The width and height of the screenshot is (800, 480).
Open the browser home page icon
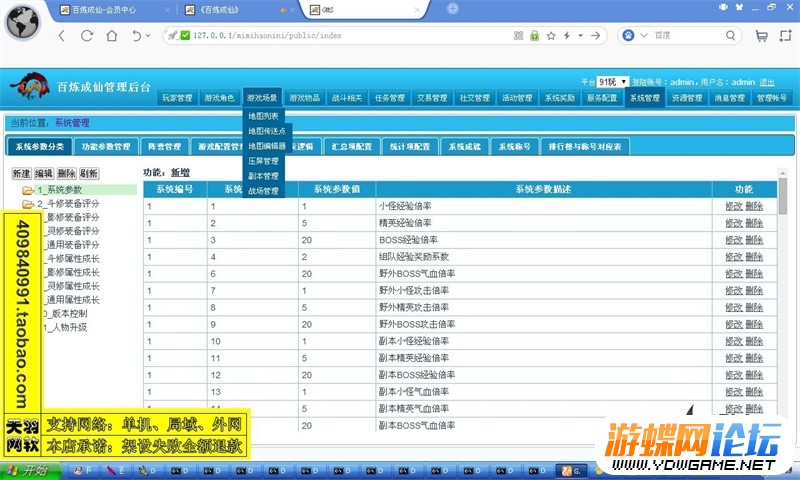point(112,36)
